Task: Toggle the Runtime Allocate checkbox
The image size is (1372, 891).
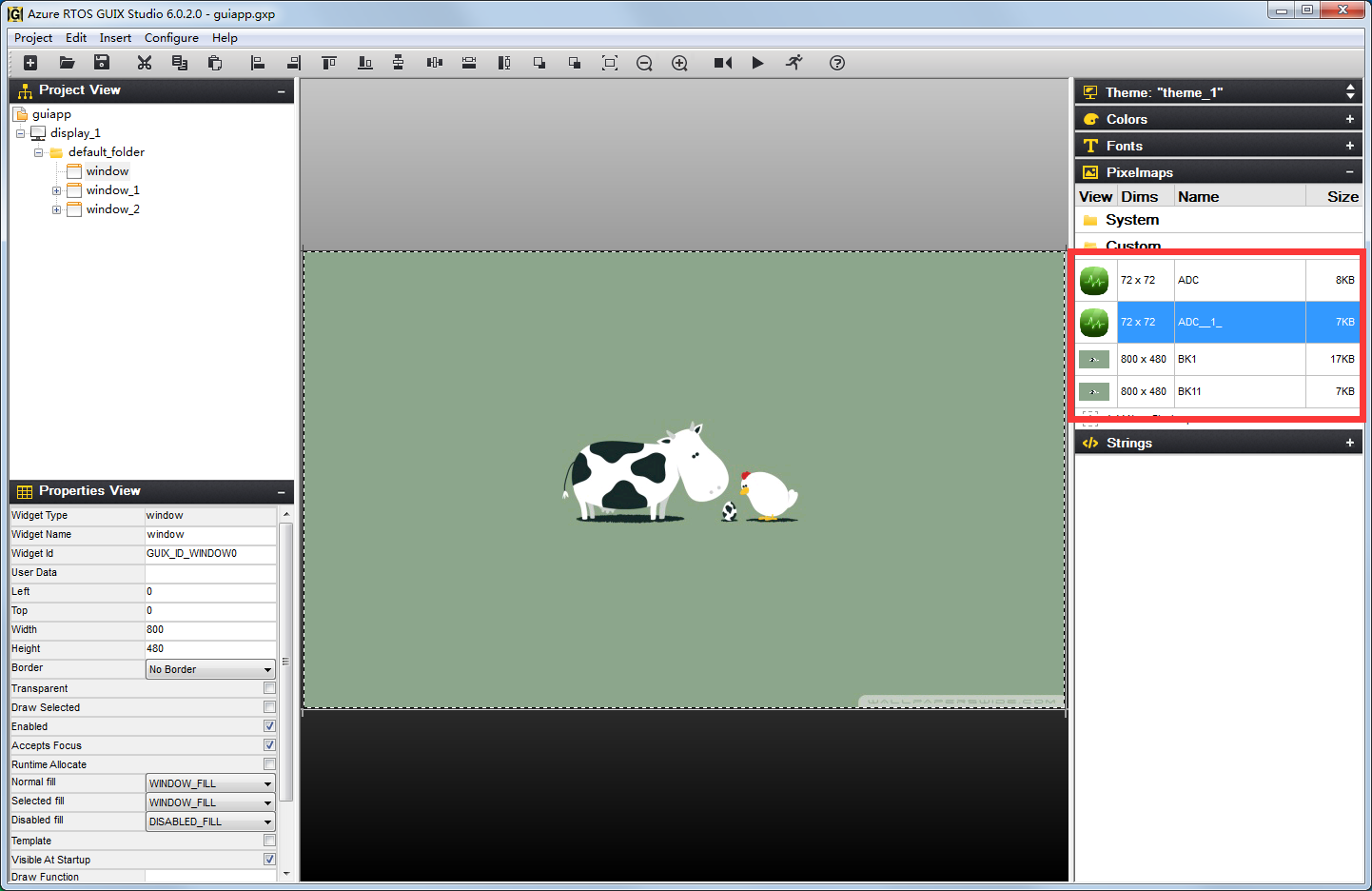Action: tap(269, 764)
